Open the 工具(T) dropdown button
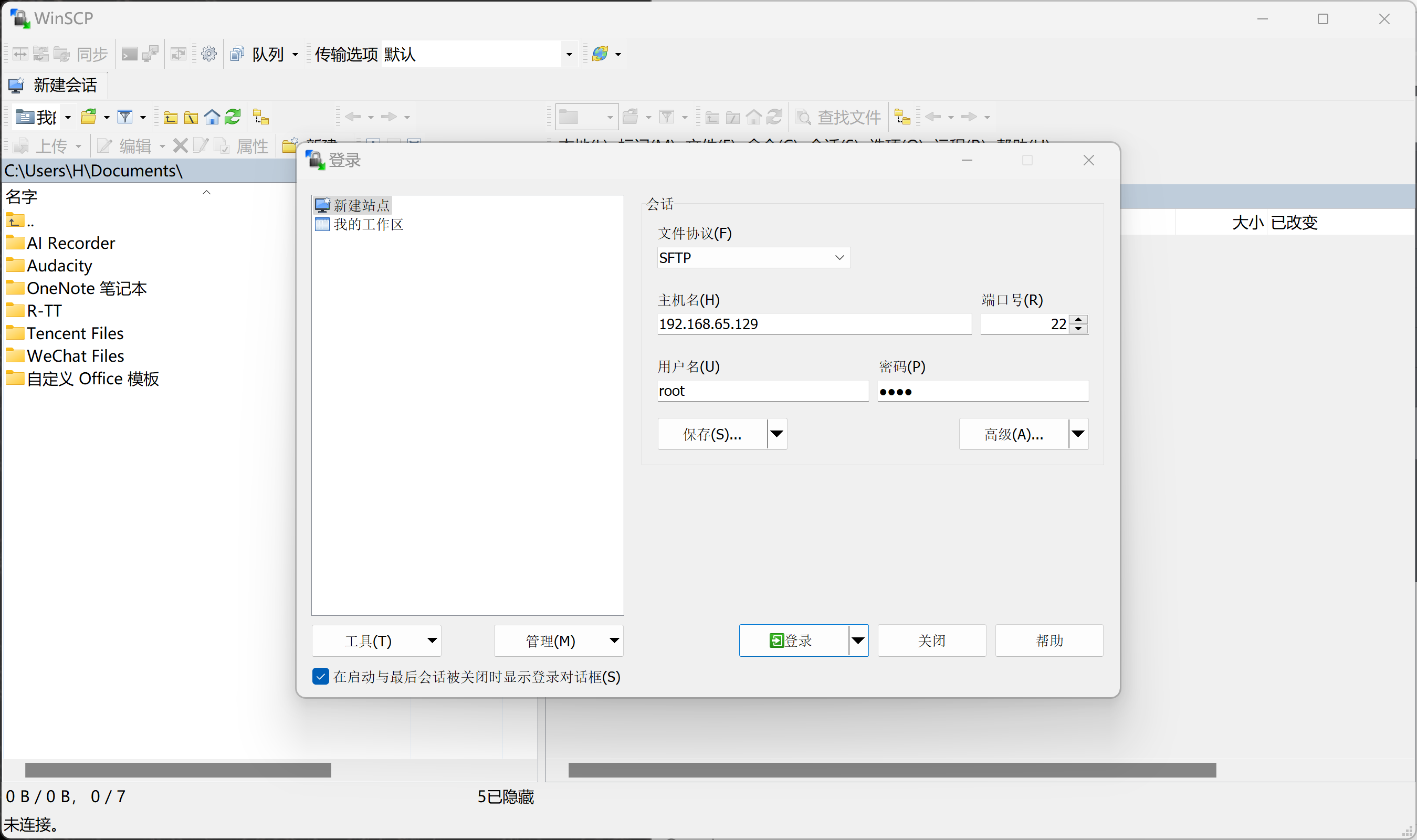The height and width of the screenshot is (840, 1417). [376, 640]
